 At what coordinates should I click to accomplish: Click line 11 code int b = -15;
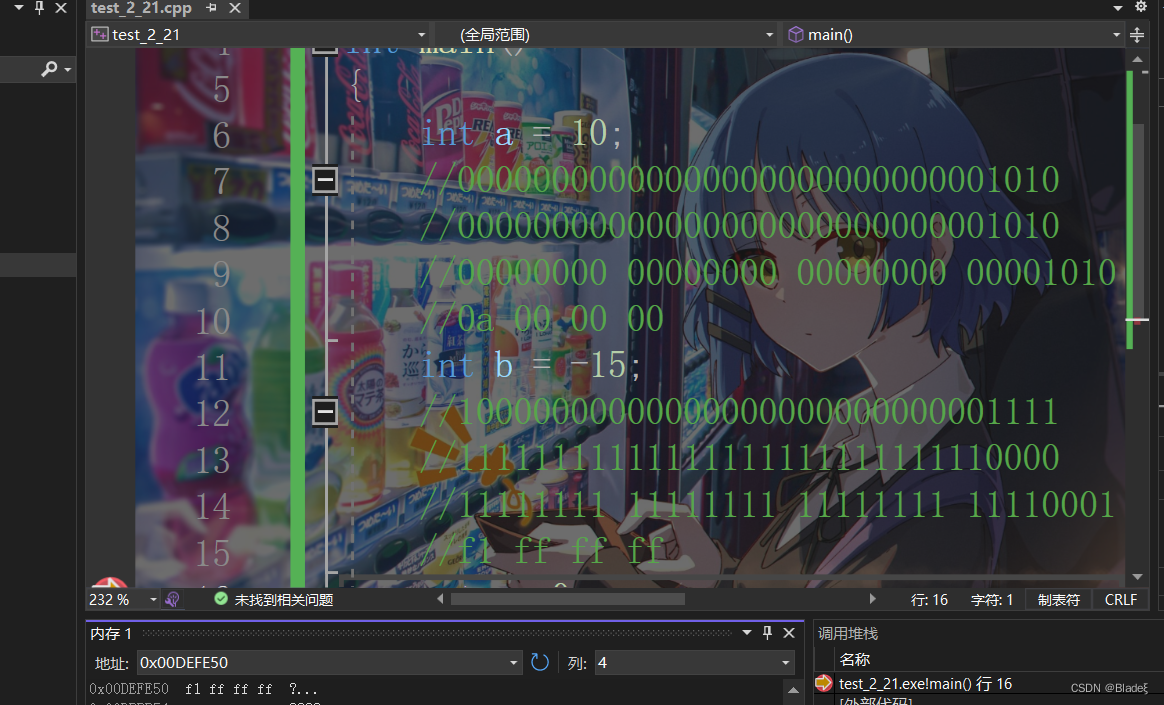pyautogui.click(x=530, y=366)
